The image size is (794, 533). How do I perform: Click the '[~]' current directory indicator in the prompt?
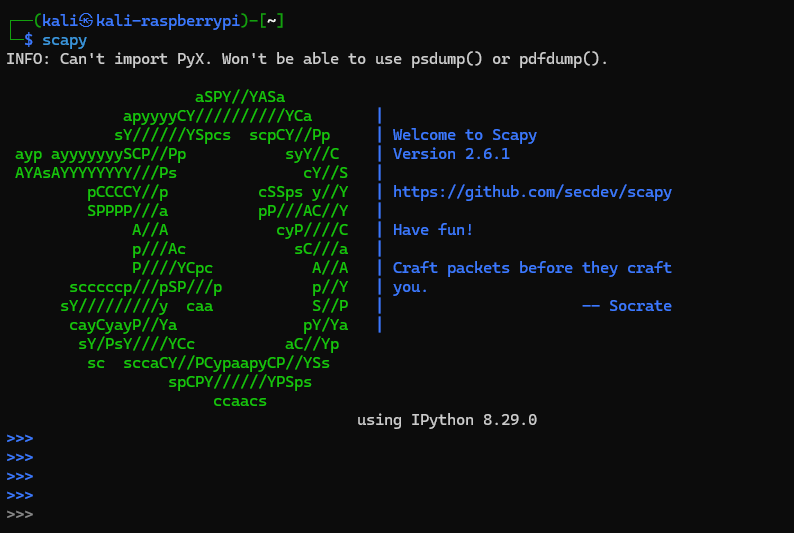[x=271, y=21]
